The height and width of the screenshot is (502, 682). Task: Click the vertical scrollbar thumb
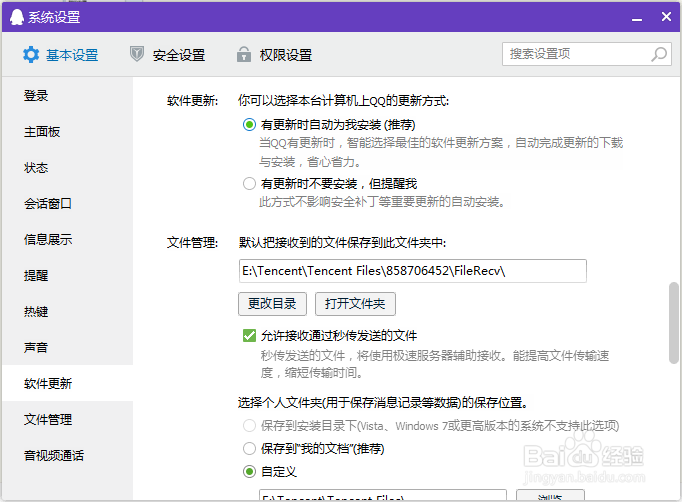(674, 323)
